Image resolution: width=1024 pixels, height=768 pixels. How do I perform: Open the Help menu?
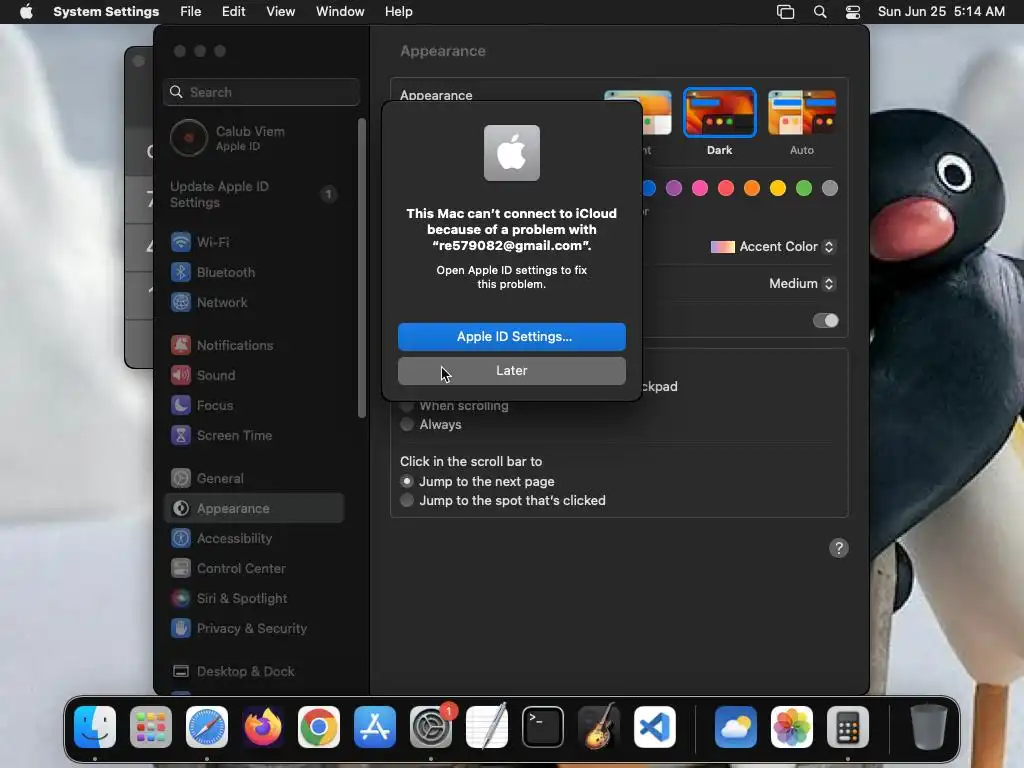[x=398, y=12]
